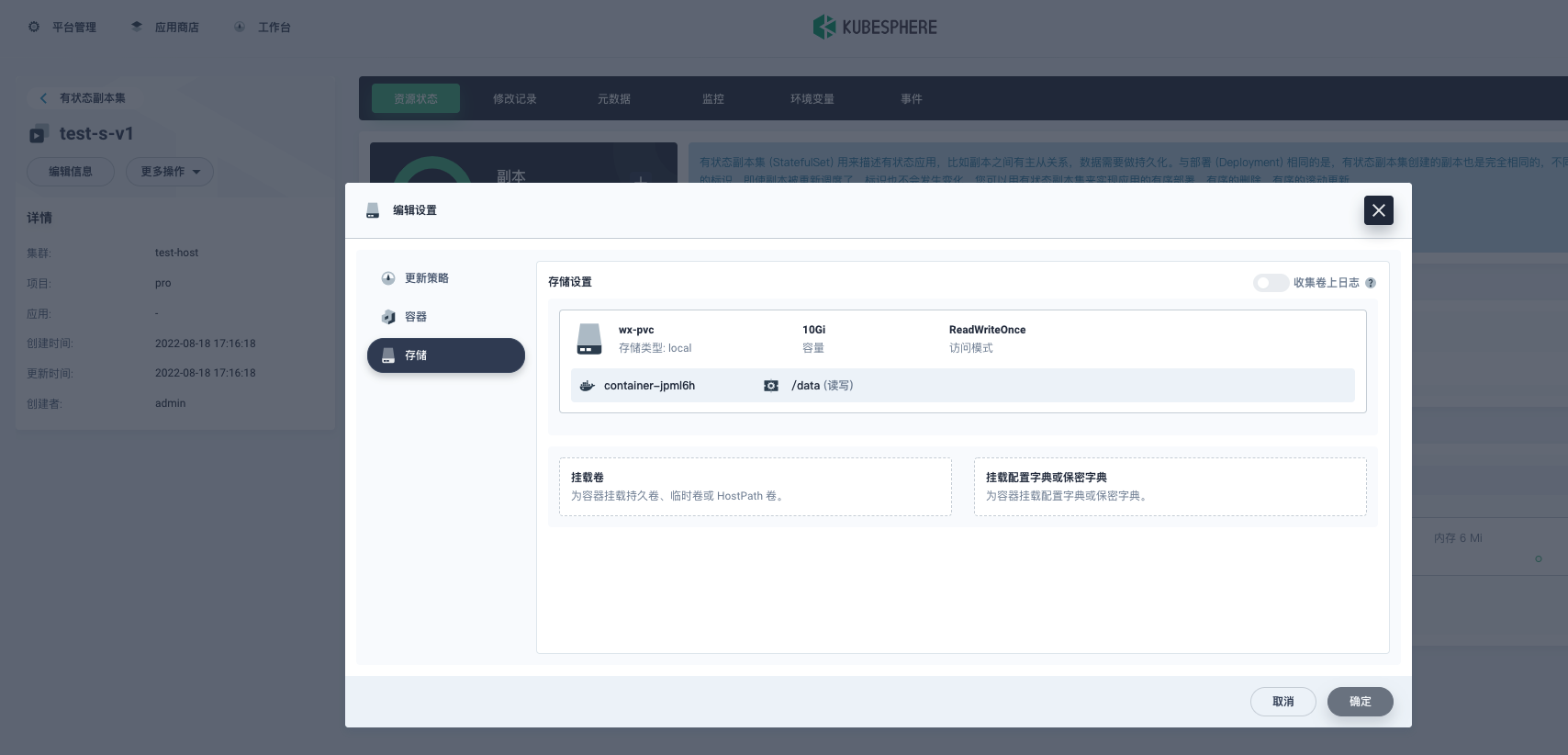Open the App Store layers icon

pos(137,27)
